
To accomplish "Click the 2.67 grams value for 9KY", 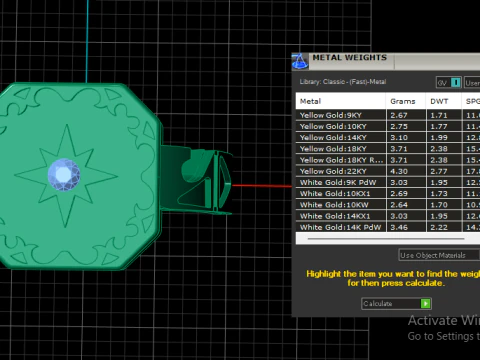I will (x=399, y=116).
